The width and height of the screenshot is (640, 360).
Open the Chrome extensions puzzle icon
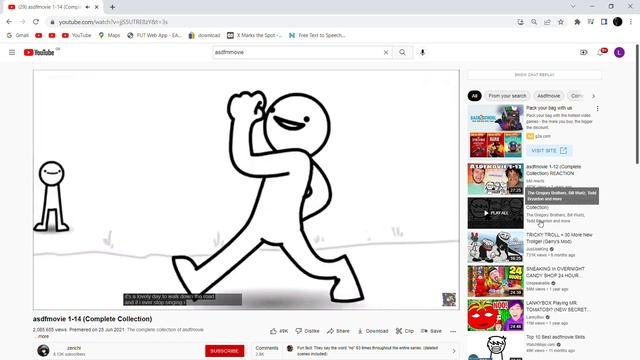[x=577, y=22]
